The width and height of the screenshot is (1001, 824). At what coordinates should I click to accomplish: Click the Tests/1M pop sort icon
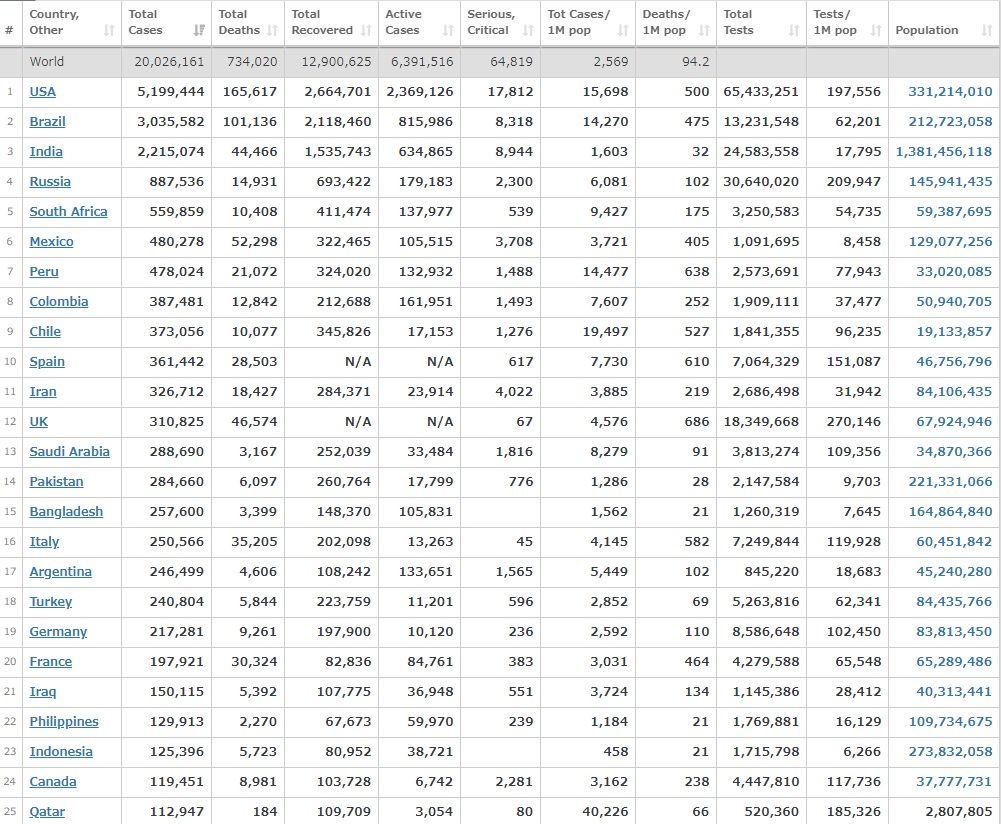[x=875, y=31]
